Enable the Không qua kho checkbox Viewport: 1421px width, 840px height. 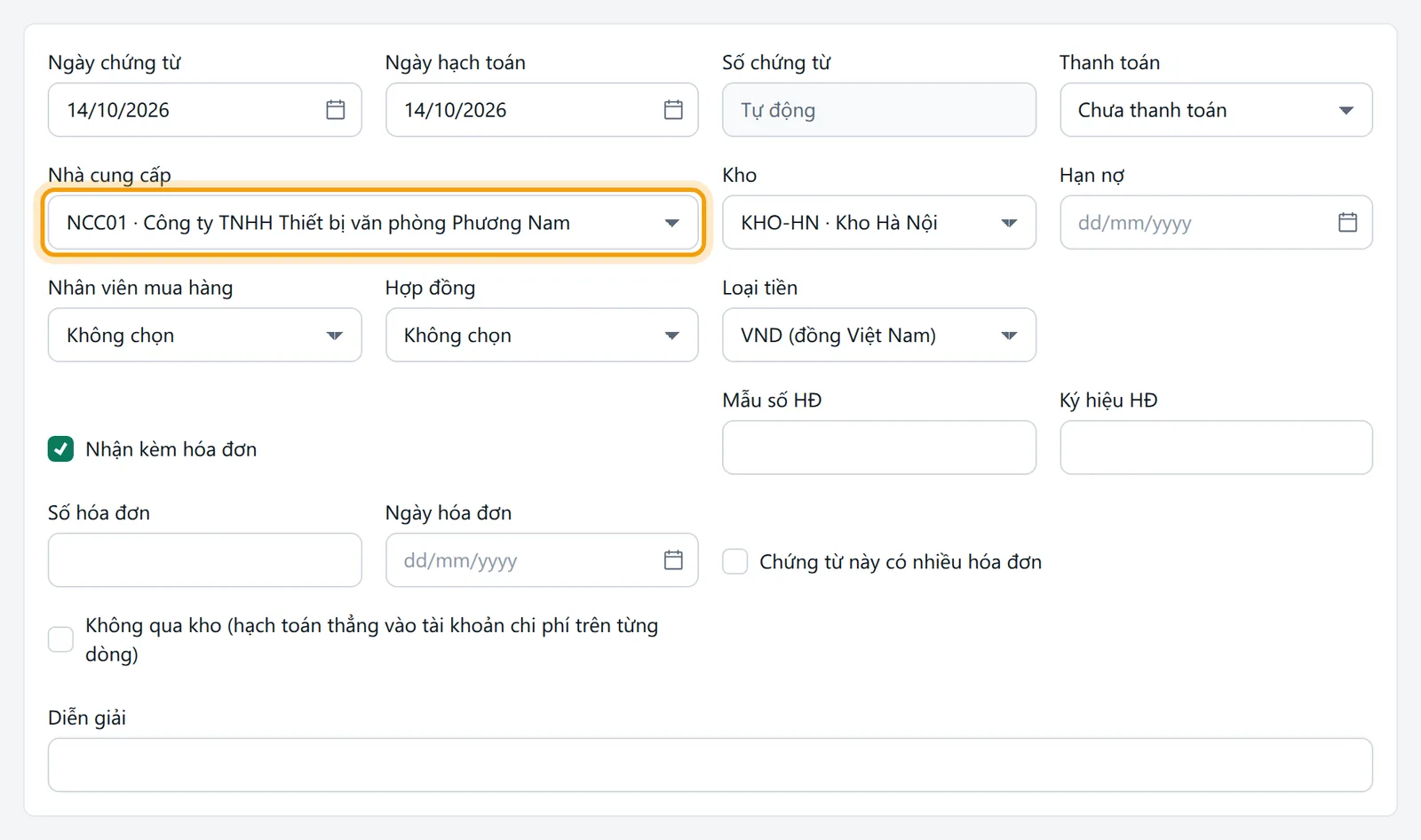coord(60,639)
